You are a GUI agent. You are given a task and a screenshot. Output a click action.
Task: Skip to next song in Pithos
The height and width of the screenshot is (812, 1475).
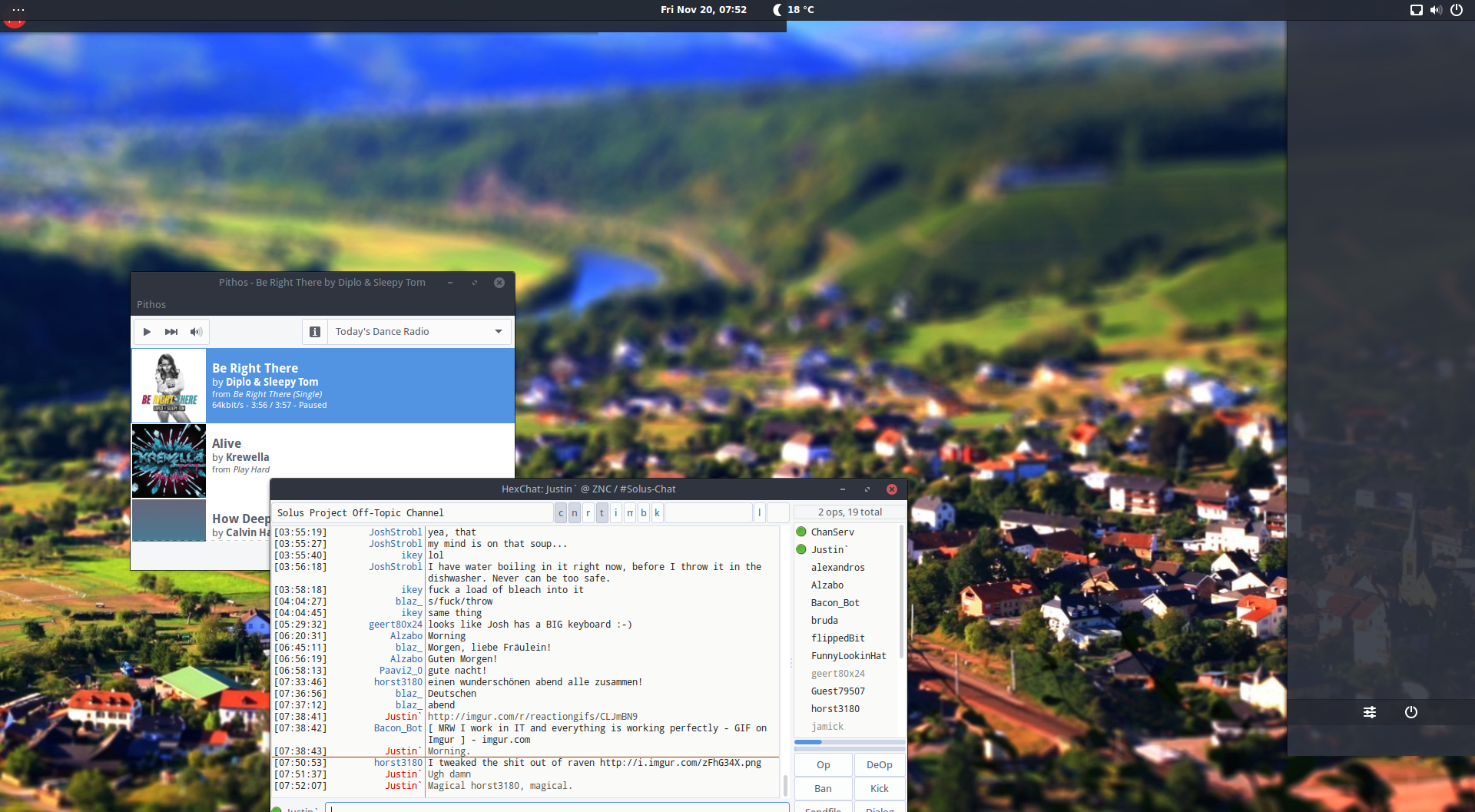point(171,332)
